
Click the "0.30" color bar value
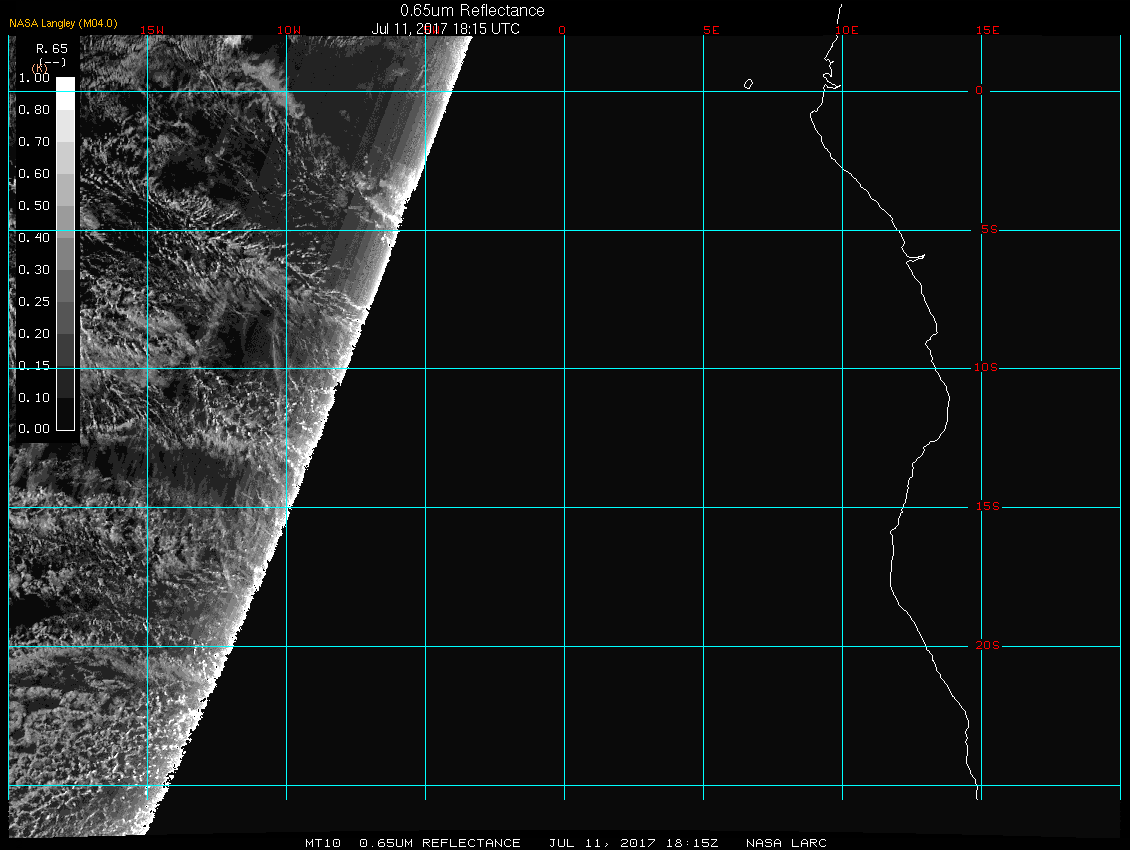[34, 270]
